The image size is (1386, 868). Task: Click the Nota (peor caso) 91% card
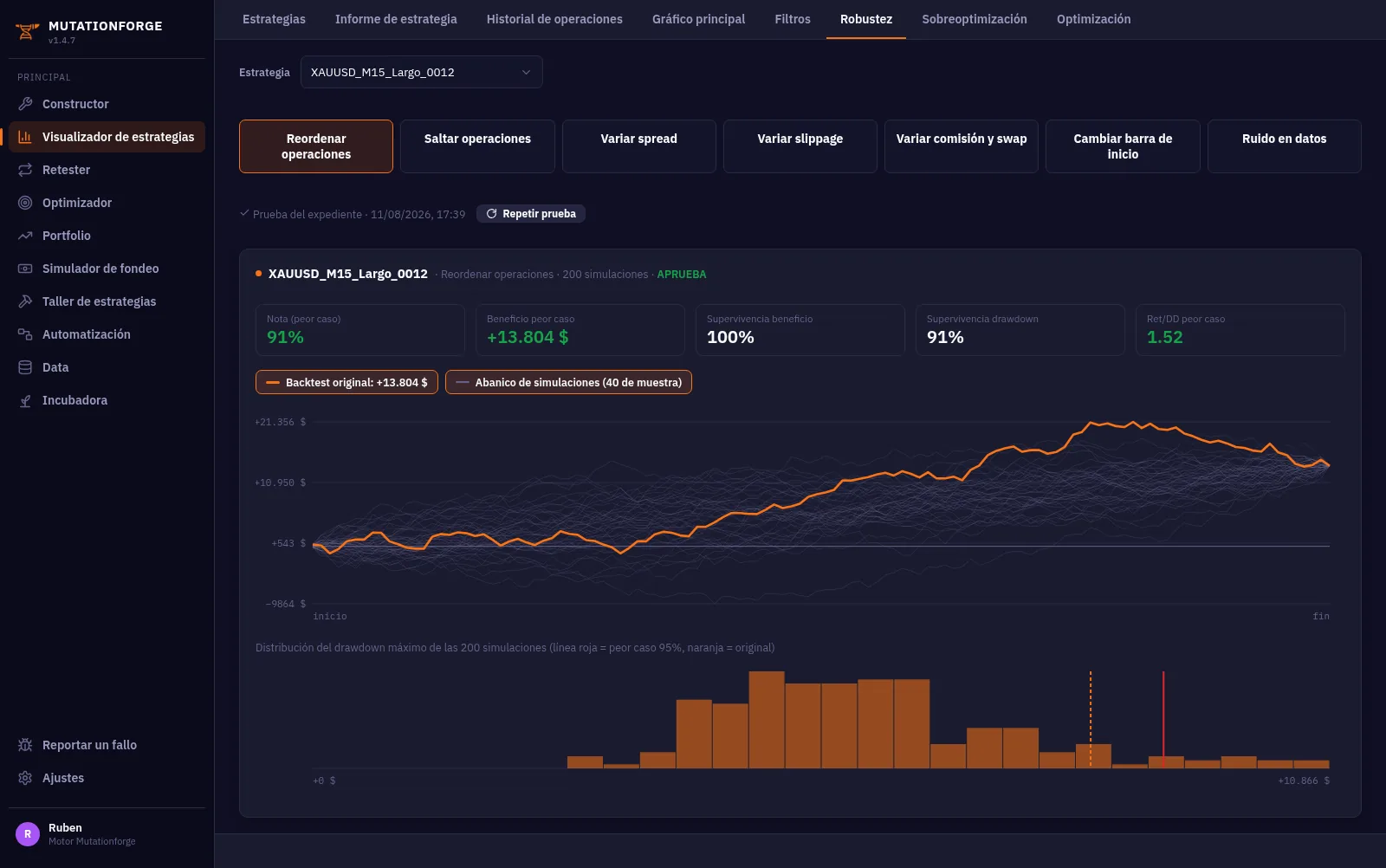pyautogui.click(x=360, y=330)
